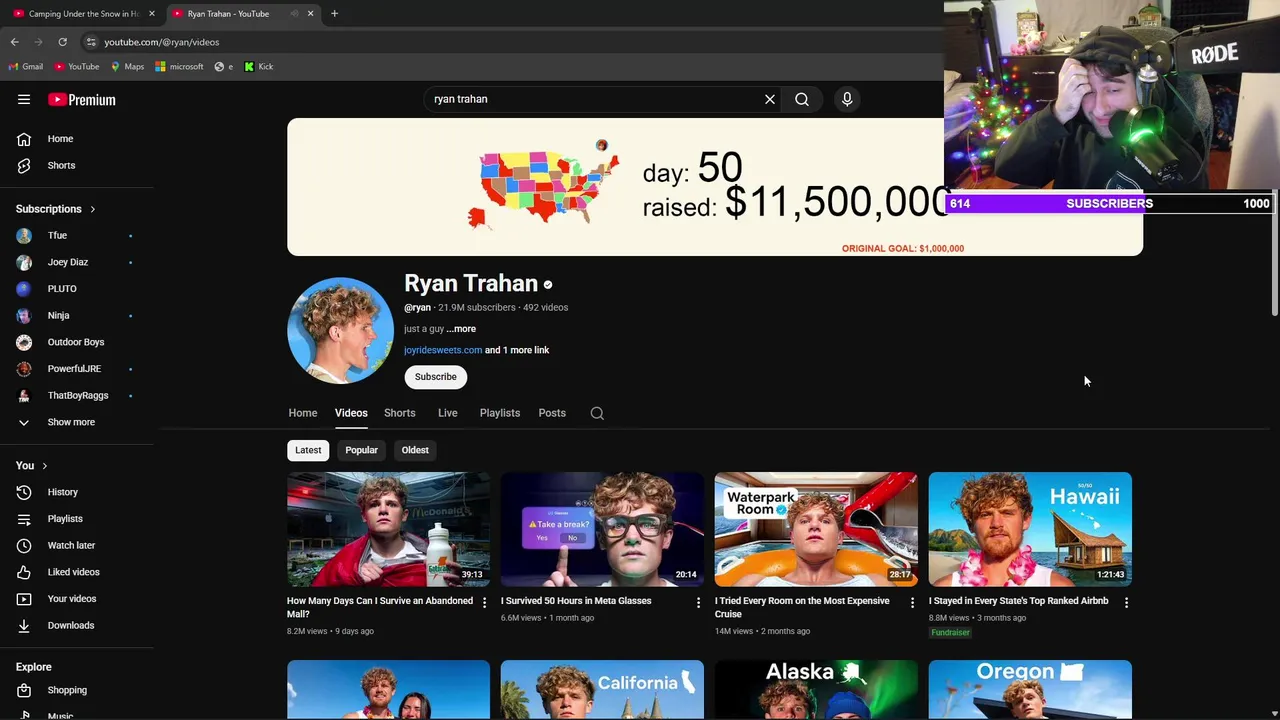Open the Maps bookmark

point(127,66)
